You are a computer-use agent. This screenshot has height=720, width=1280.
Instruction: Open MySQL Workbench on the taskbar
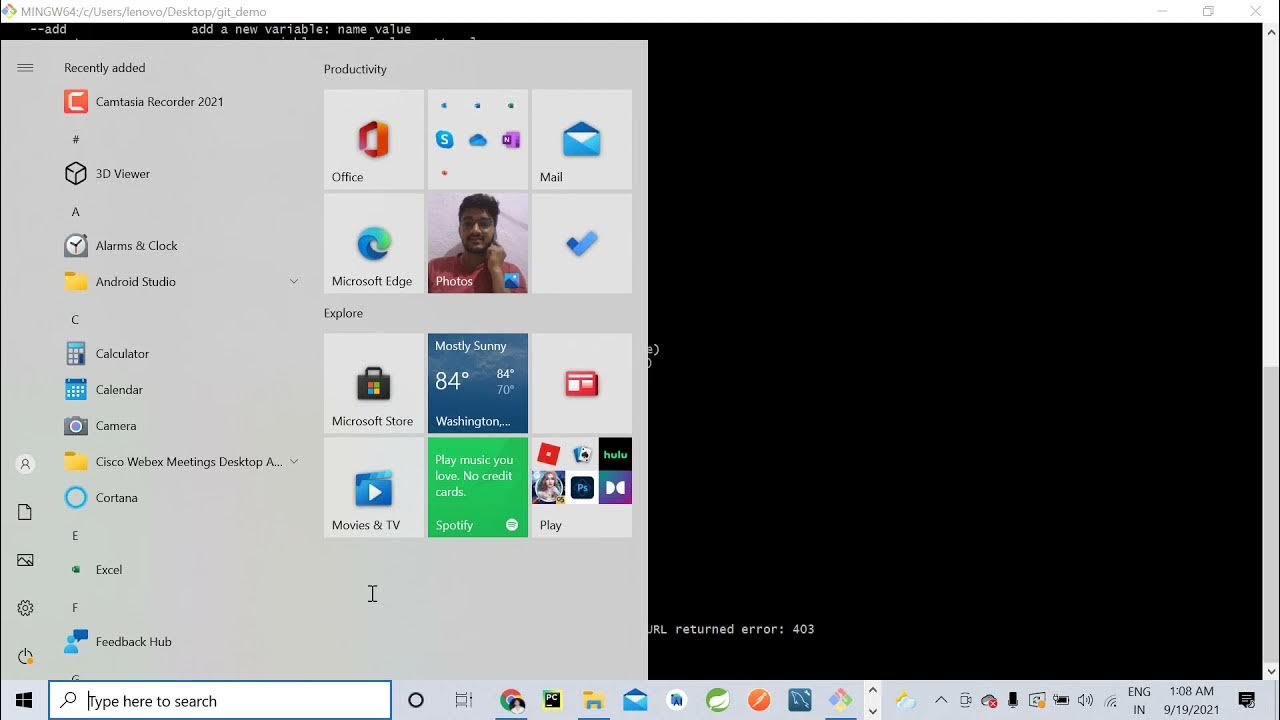[x=800, y=701]
